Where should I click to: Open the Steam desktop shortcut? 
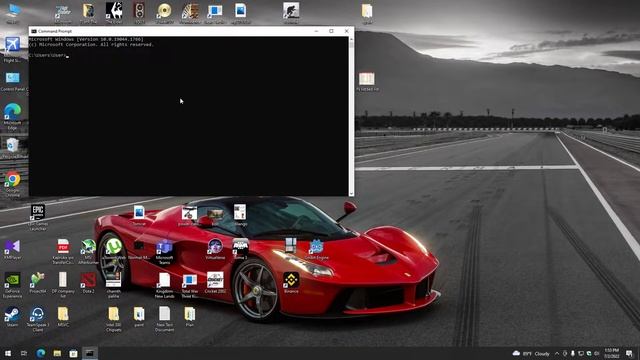[x=12, y=317]
